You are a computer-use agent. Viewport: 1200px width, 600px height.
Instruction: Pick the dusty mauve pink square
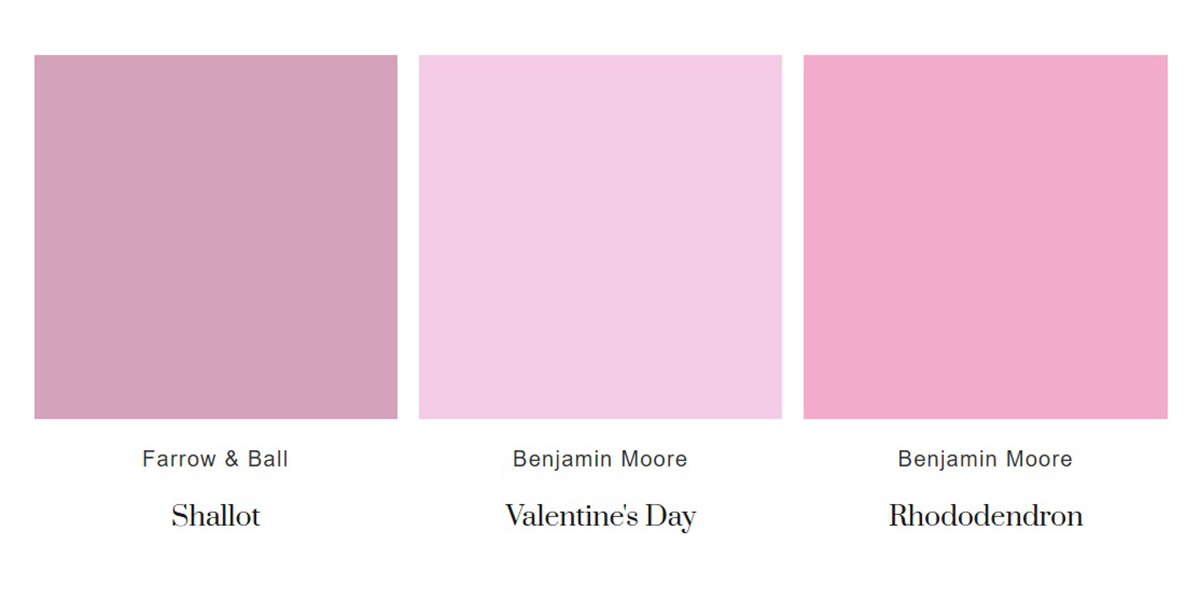click(x=216, y=237)
